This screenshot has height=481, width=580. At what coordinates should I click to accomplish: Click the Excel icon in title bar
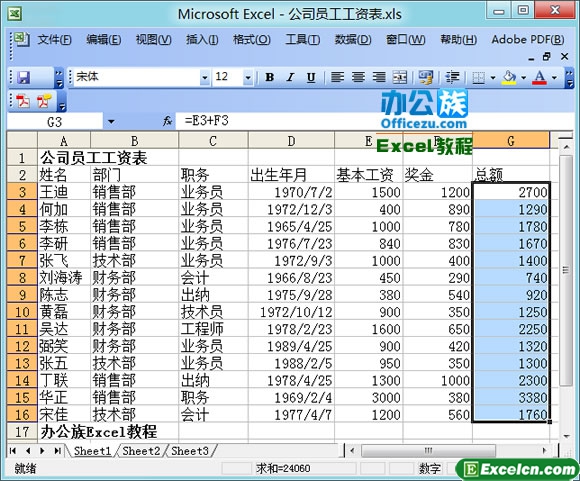coord(14,14)
